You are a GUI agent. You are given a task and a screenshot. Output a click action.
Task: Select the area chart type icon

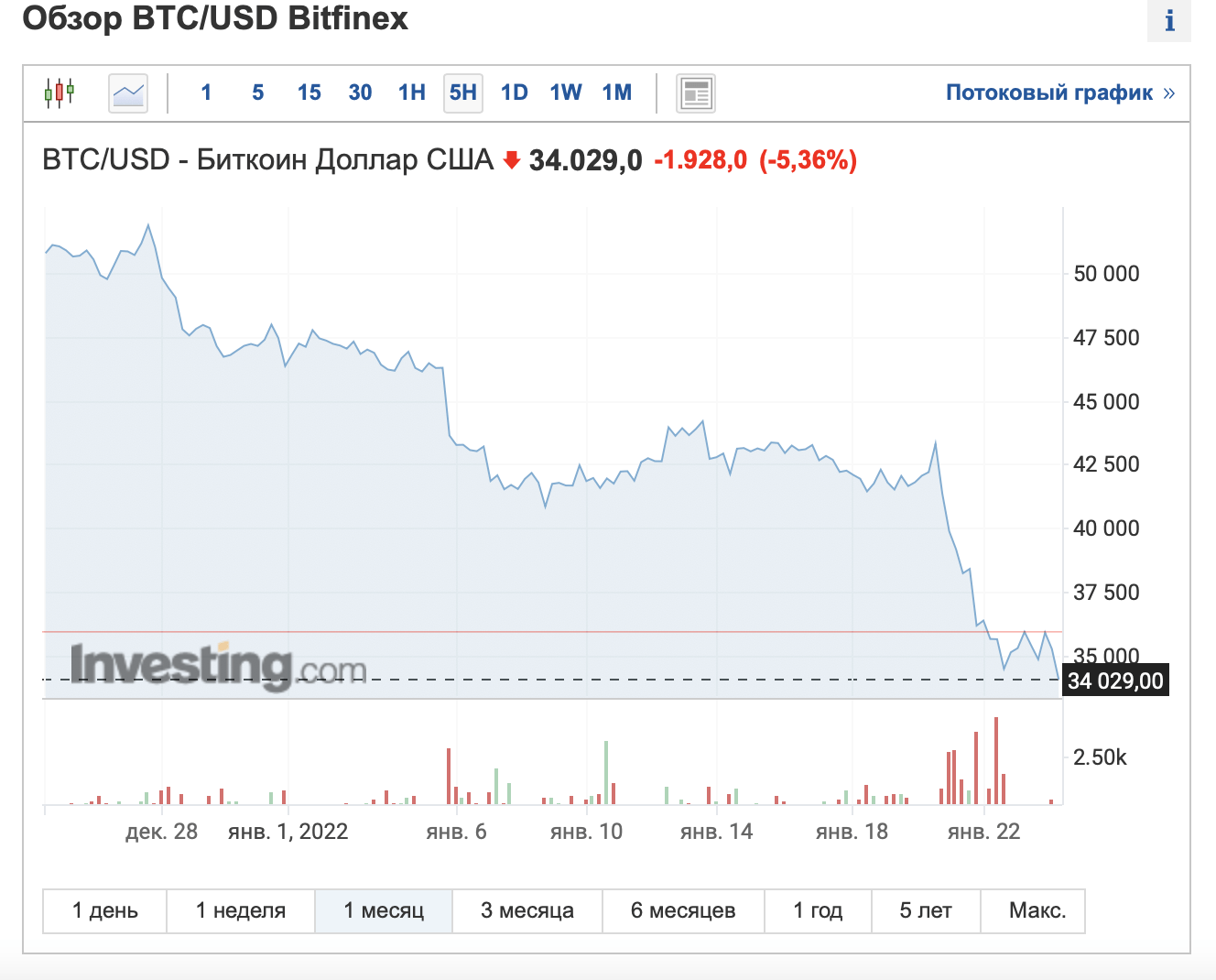coord(128,93)
